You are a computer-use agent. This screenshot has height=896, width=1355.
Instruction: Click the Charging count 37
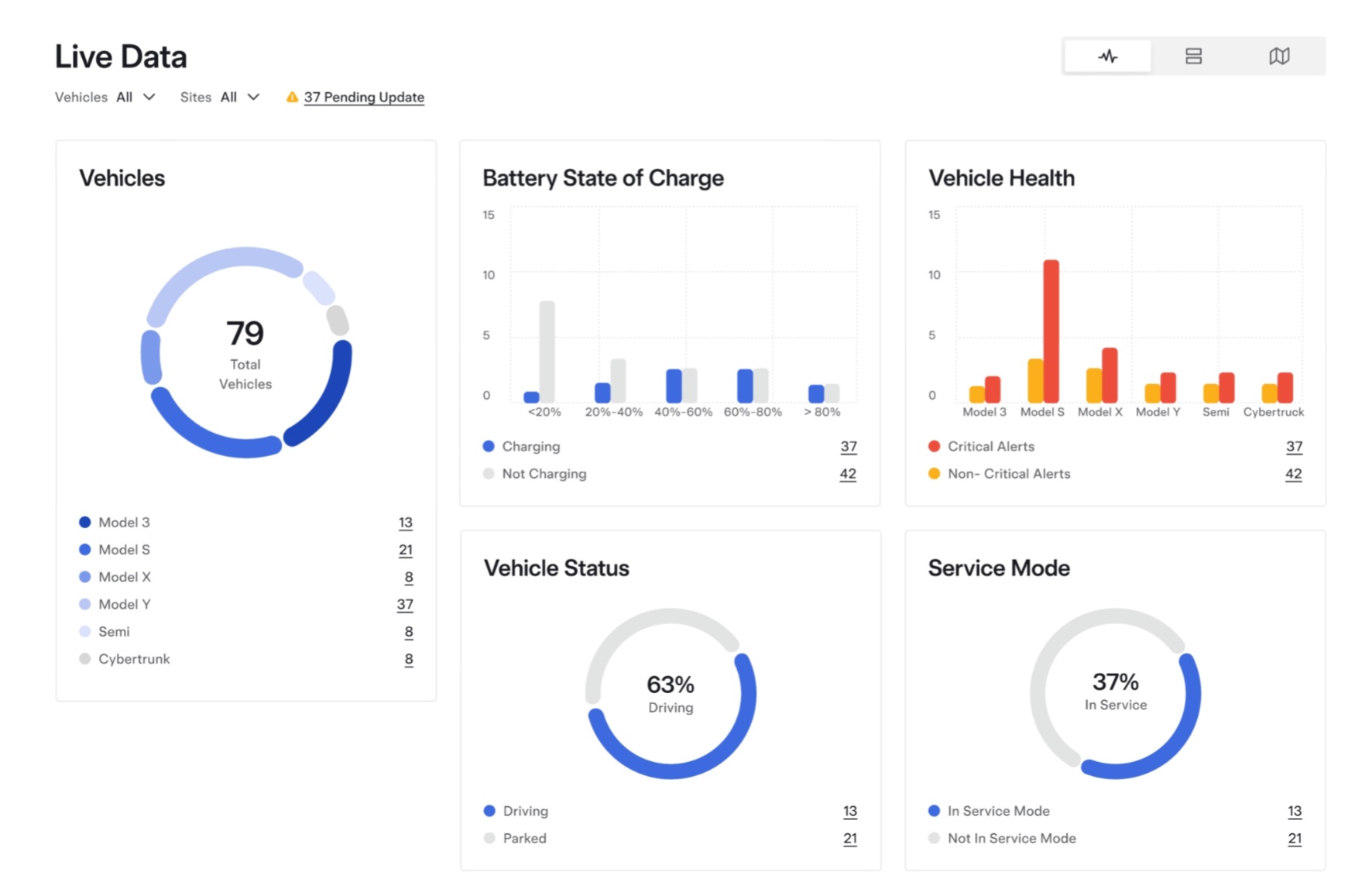(x=849, y=447)
